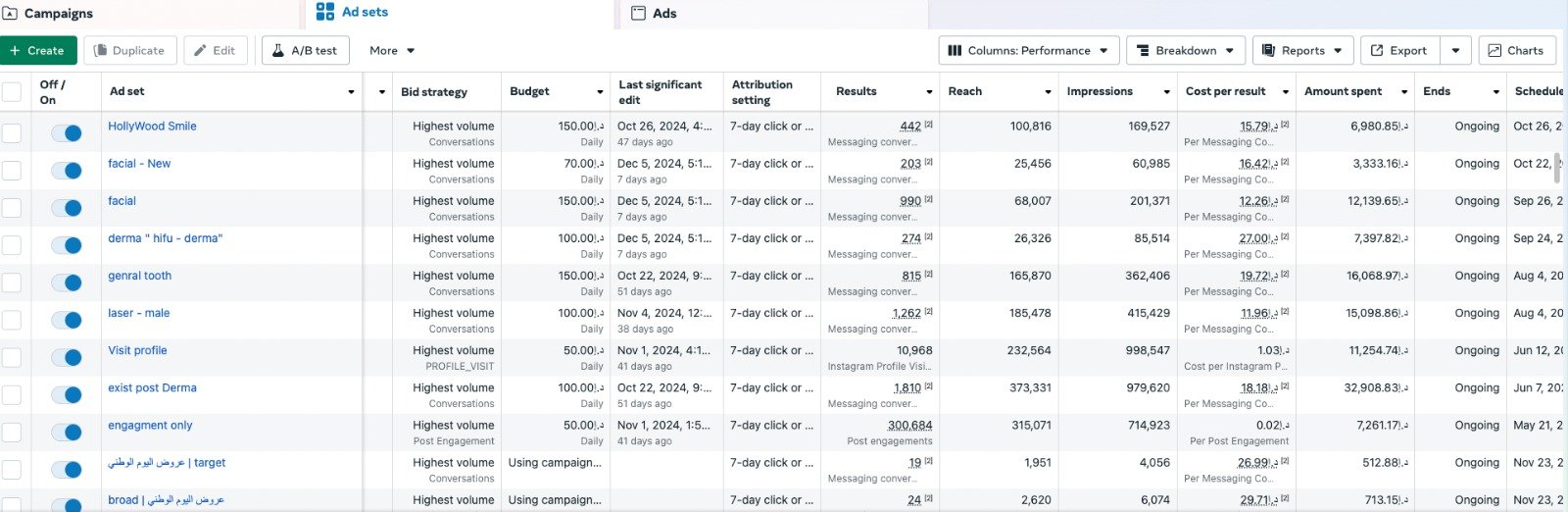This screenshot has height=512, width=1568.
Task: Check the select-all checkbox in header
Action: coord(12,92)
